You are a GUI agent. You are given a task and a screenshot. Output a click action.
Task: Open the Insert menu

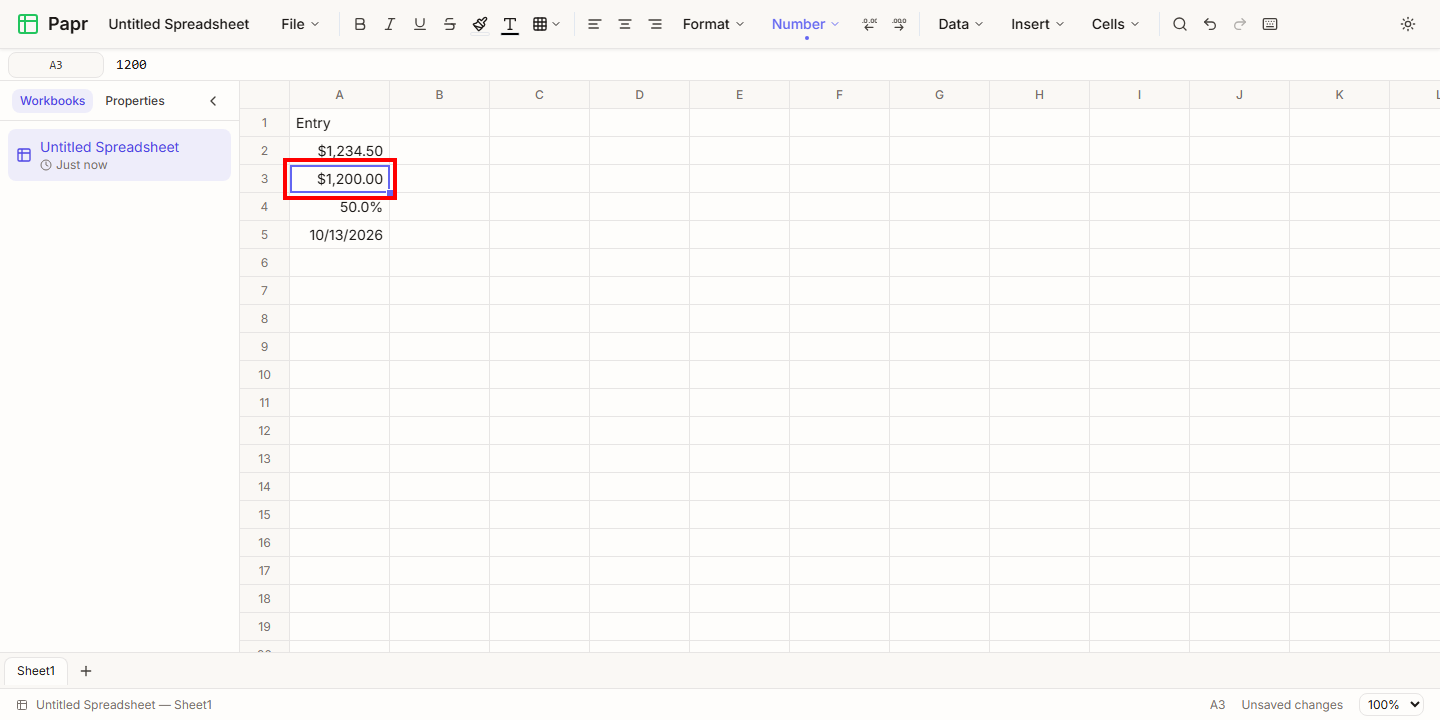pyautogui.click(x=1037, y=24)
